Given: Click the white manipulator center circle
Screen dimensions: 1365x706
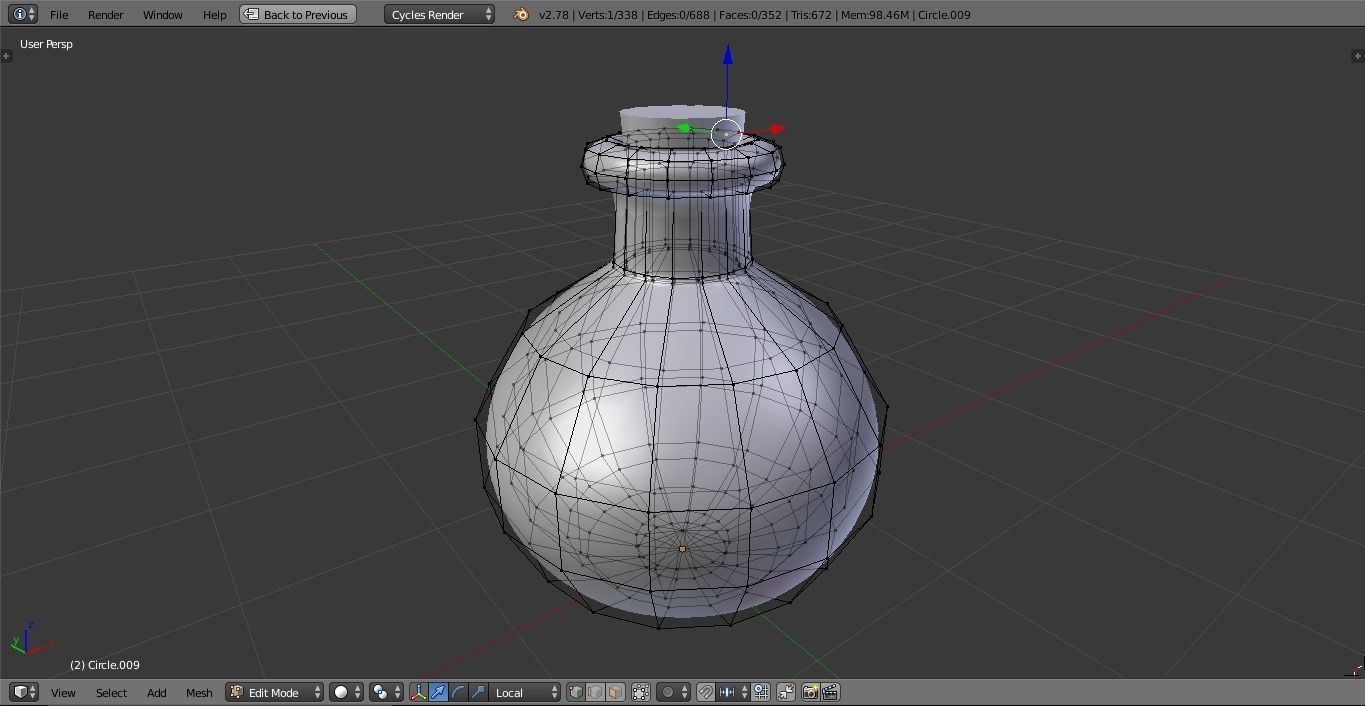Looking at the screenshot, I should click(727, 134).
